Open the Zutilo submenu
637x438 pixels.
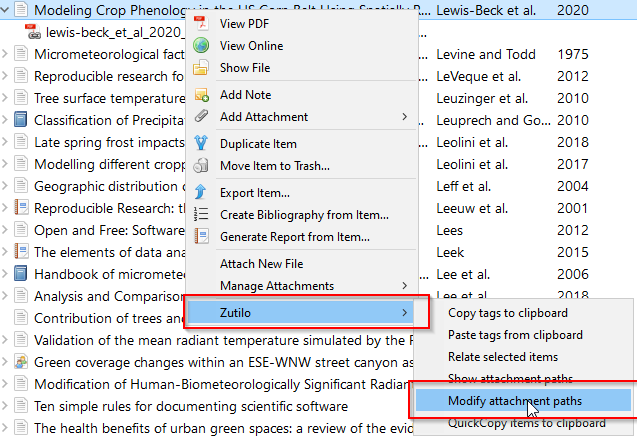click(x=311, y=313)
